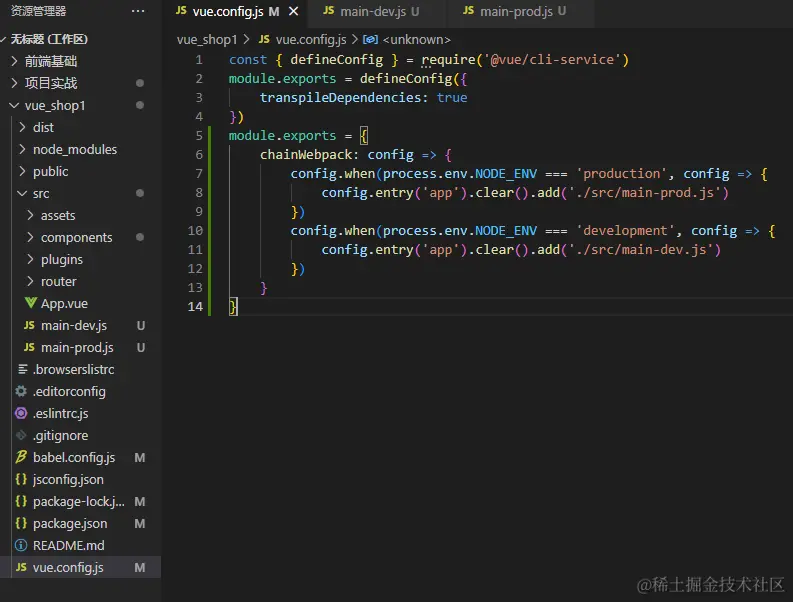The height and width of the screenshot is (602, 793).
Task: Click vue.config.js in the breadcrumb
Action: pyautogui.click(x=311, y=39)
